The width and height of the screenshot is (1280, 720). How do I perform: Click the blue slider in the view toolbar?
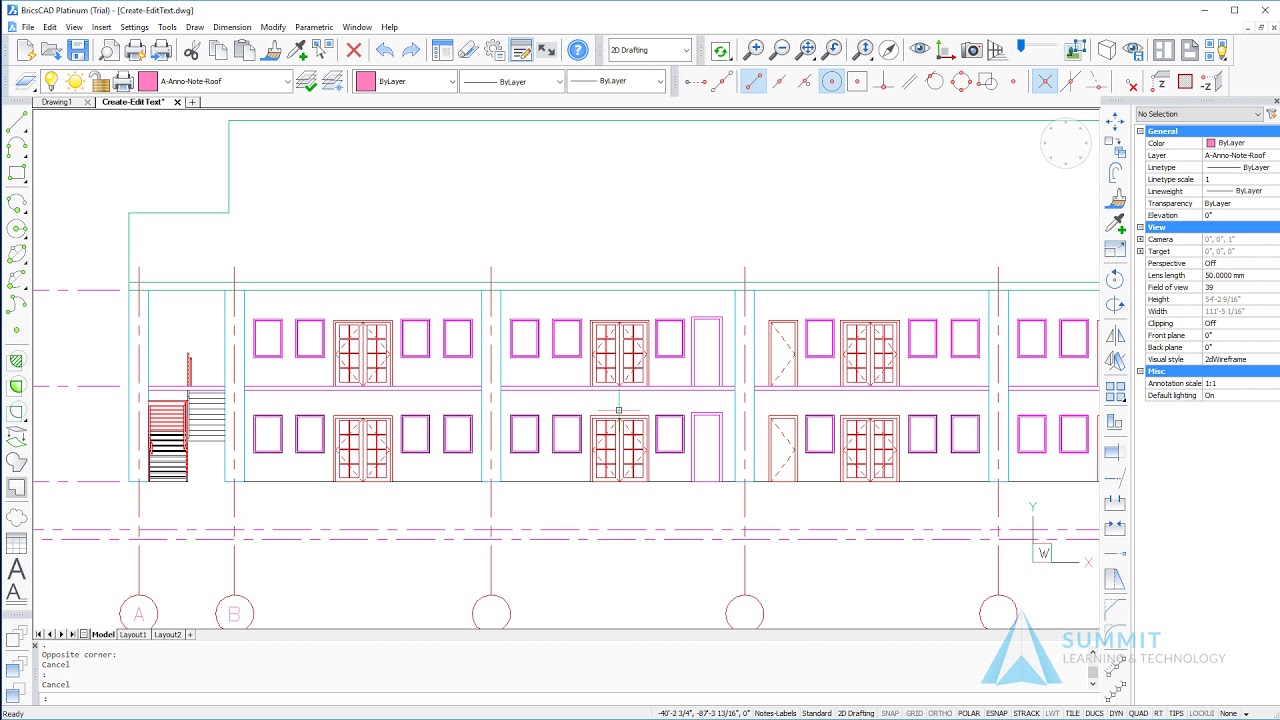tap(1021, 46)
